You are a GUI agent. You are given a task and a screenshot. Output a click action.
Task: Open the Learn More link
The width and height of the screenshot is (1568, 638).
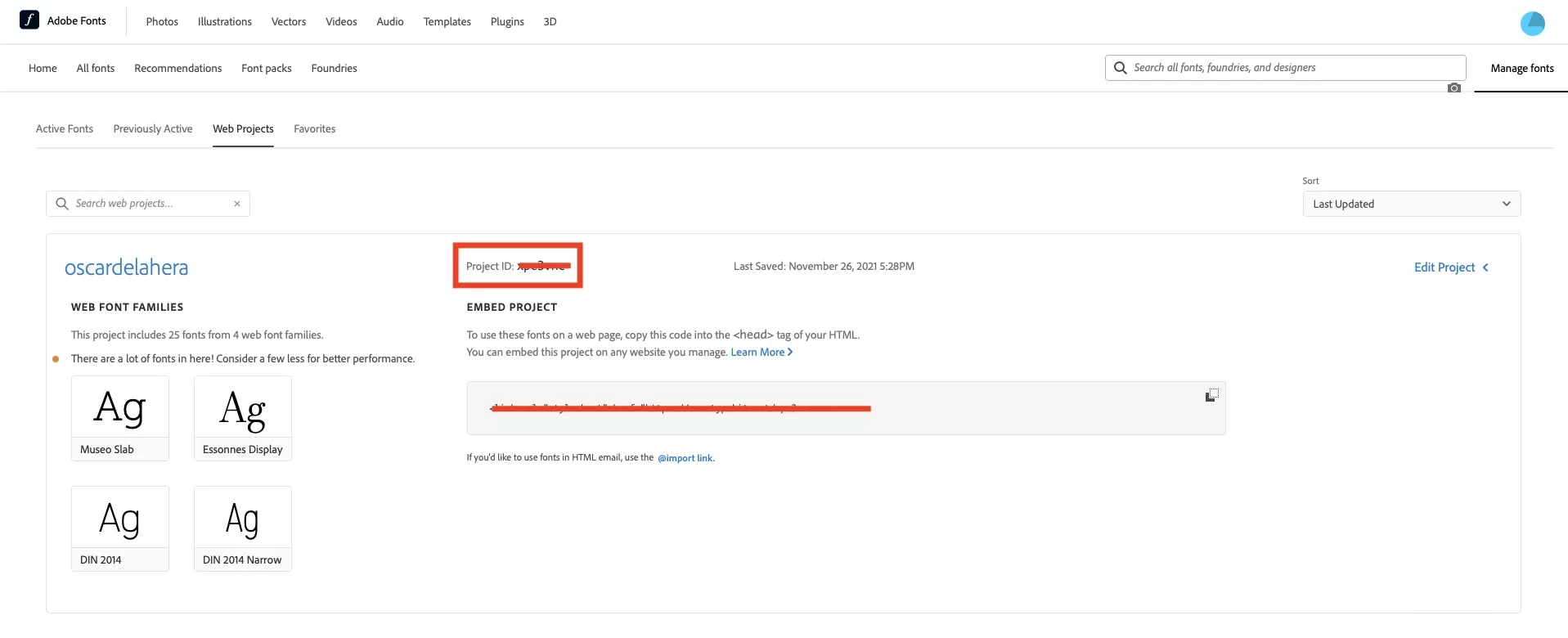point(762,352)
